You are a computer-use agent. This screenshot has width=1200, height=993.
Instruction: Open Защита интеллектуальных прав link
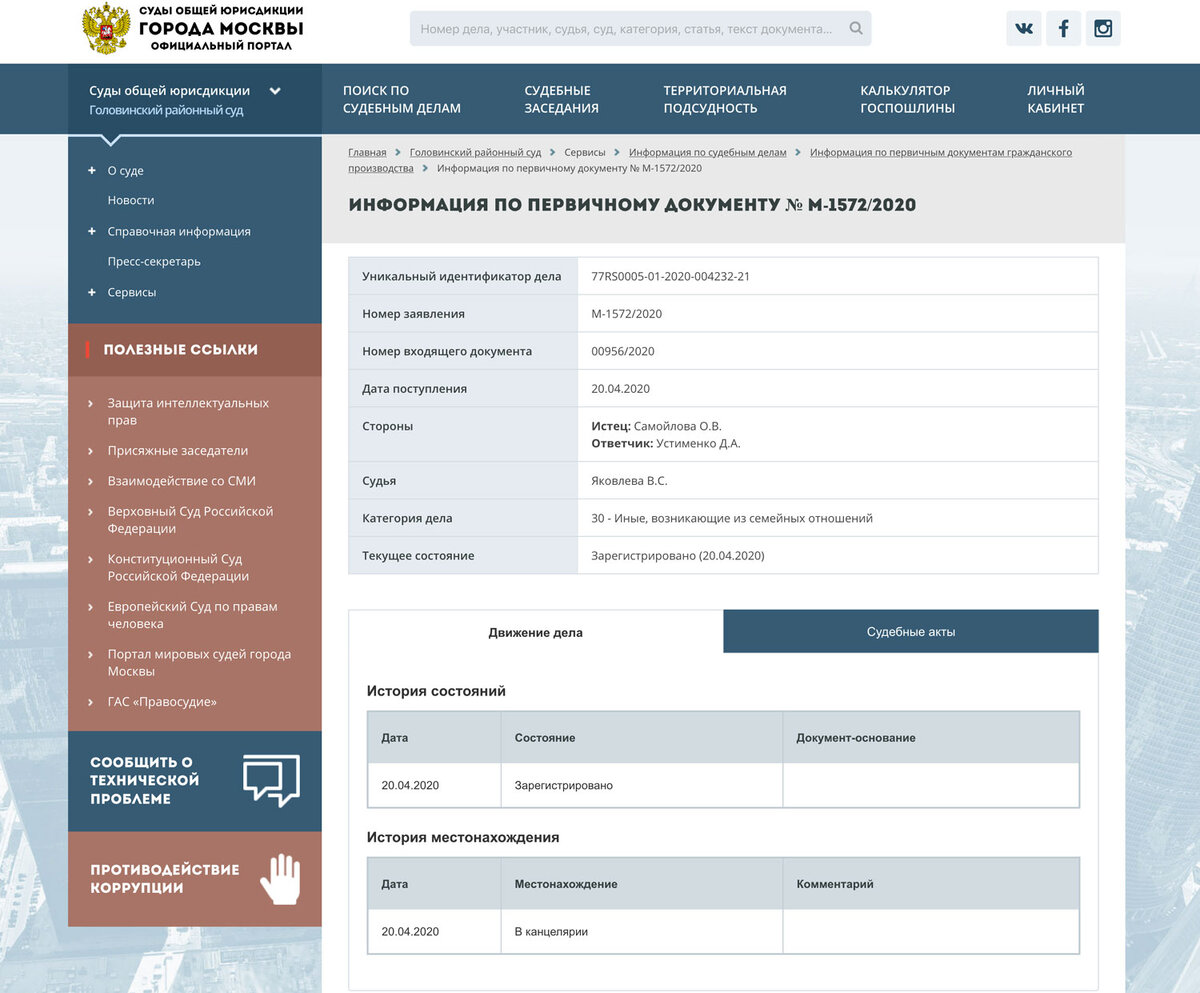tap(188, 412)
